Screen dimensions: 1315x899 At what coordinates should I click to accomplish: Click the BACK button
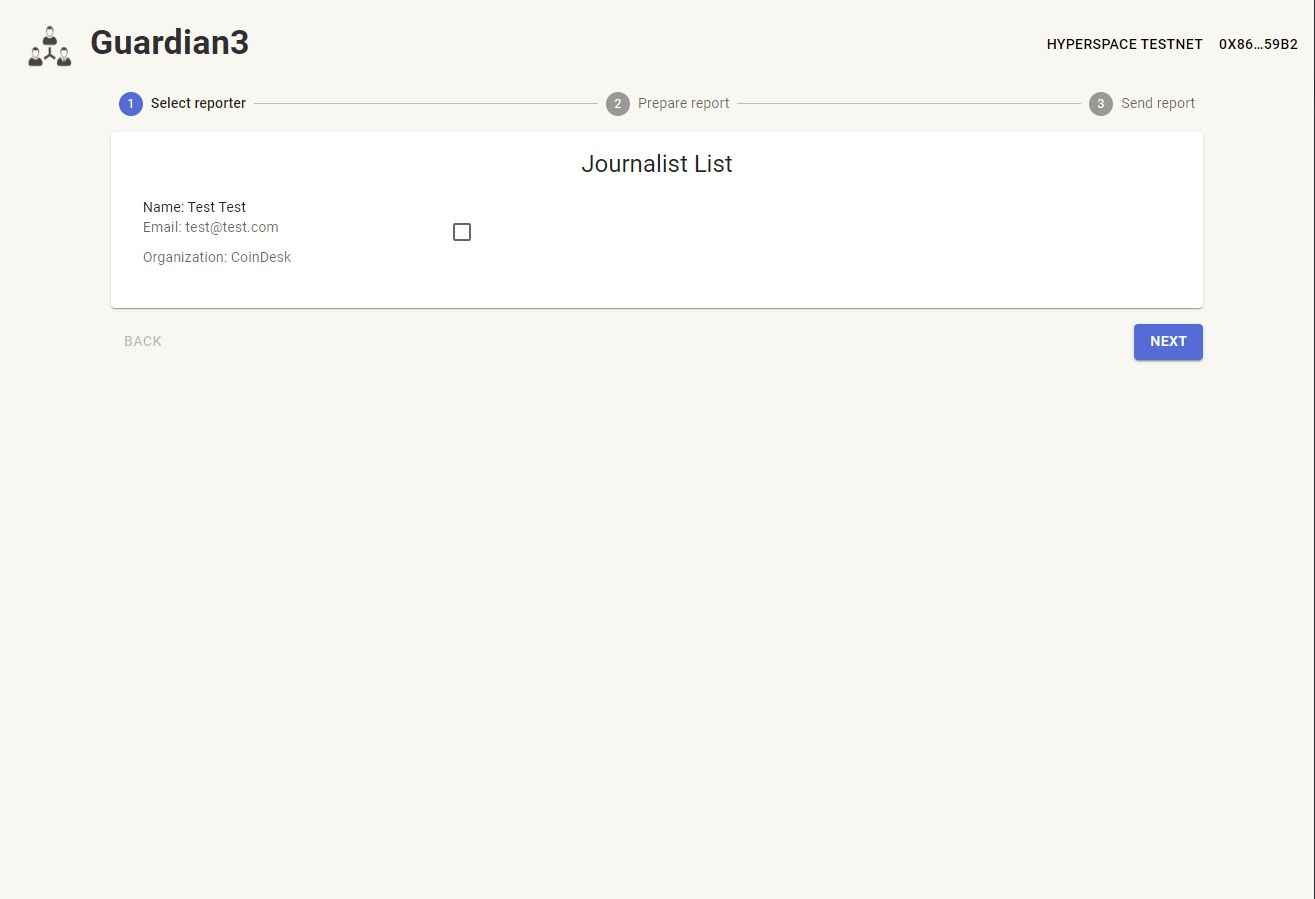pos(143,342)
